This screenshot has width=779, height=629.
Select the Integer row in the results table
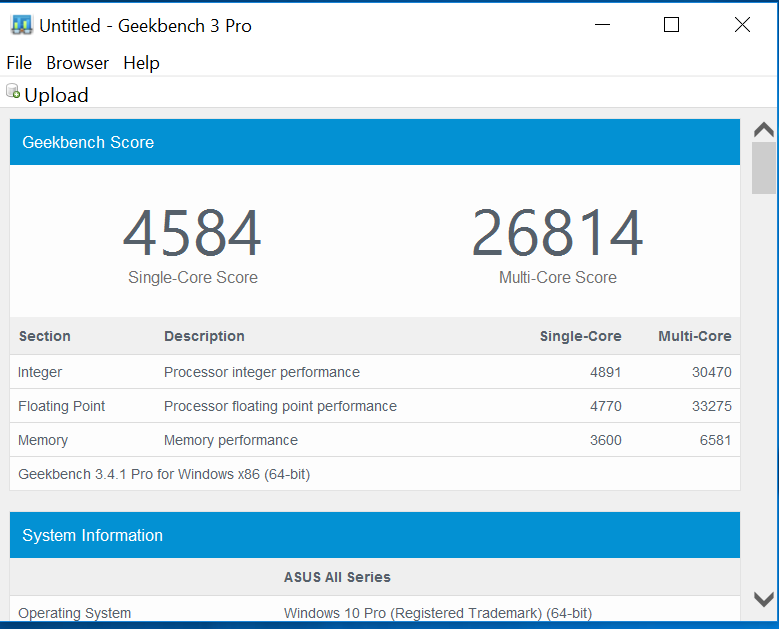(x=374, y=372)
